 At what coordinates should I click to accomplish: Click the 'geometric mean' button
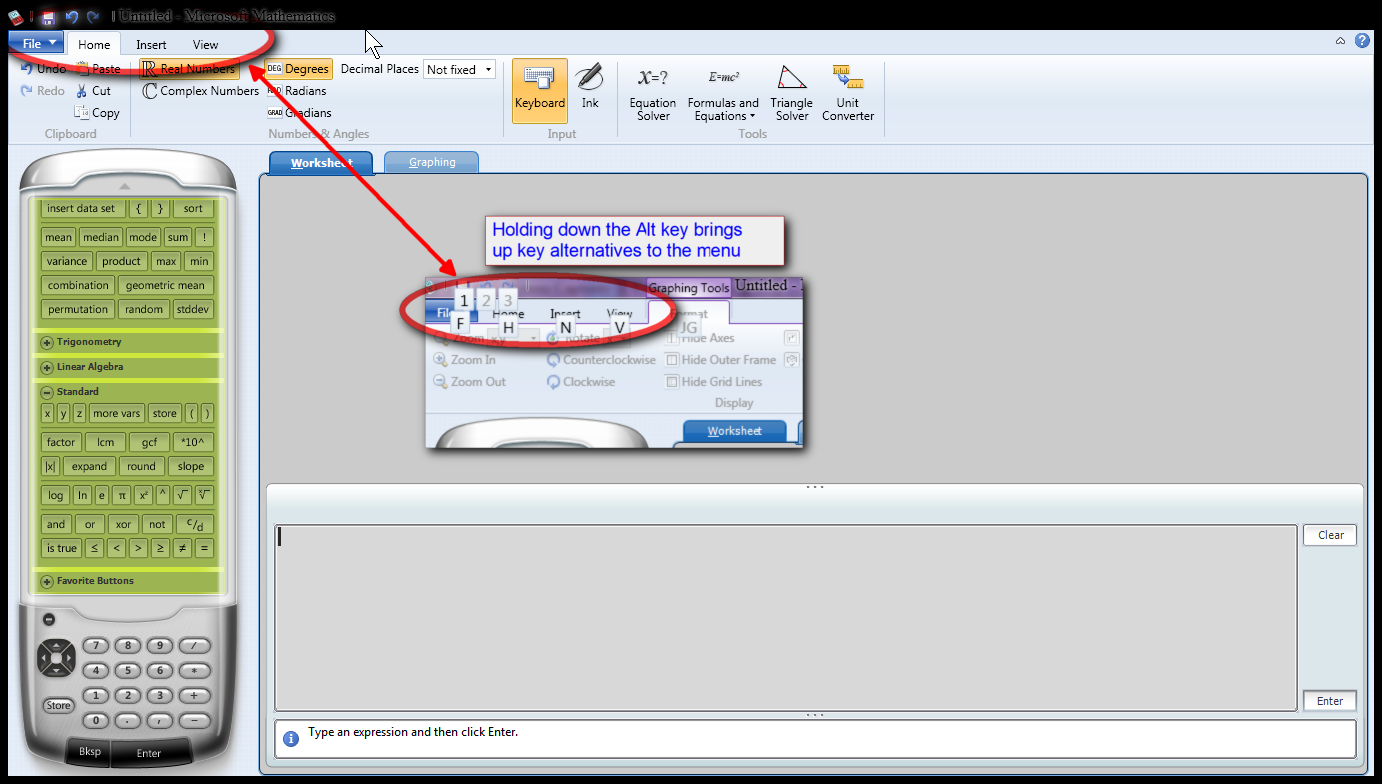pos(165,285)
